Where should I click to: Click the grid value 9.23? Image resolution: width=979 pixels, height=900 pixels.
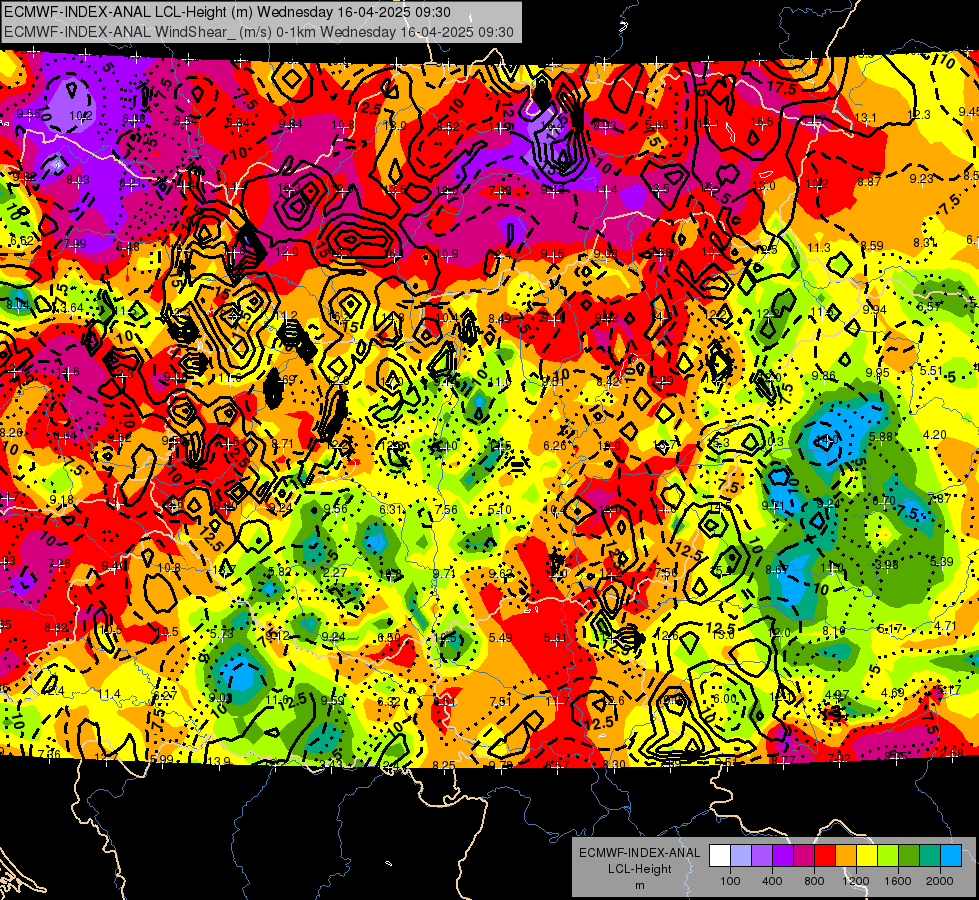(x=922, y=179)
